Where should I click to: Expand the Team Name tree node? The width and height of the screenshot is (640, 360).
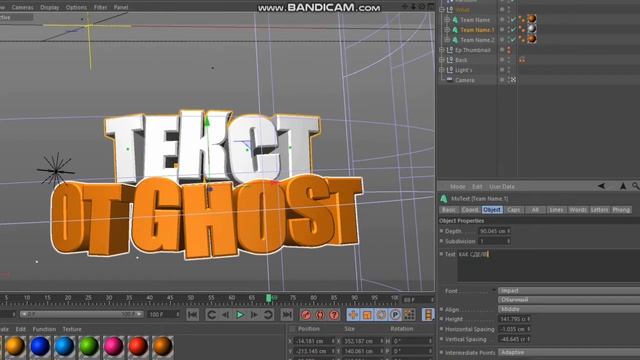tap(447, 20)
